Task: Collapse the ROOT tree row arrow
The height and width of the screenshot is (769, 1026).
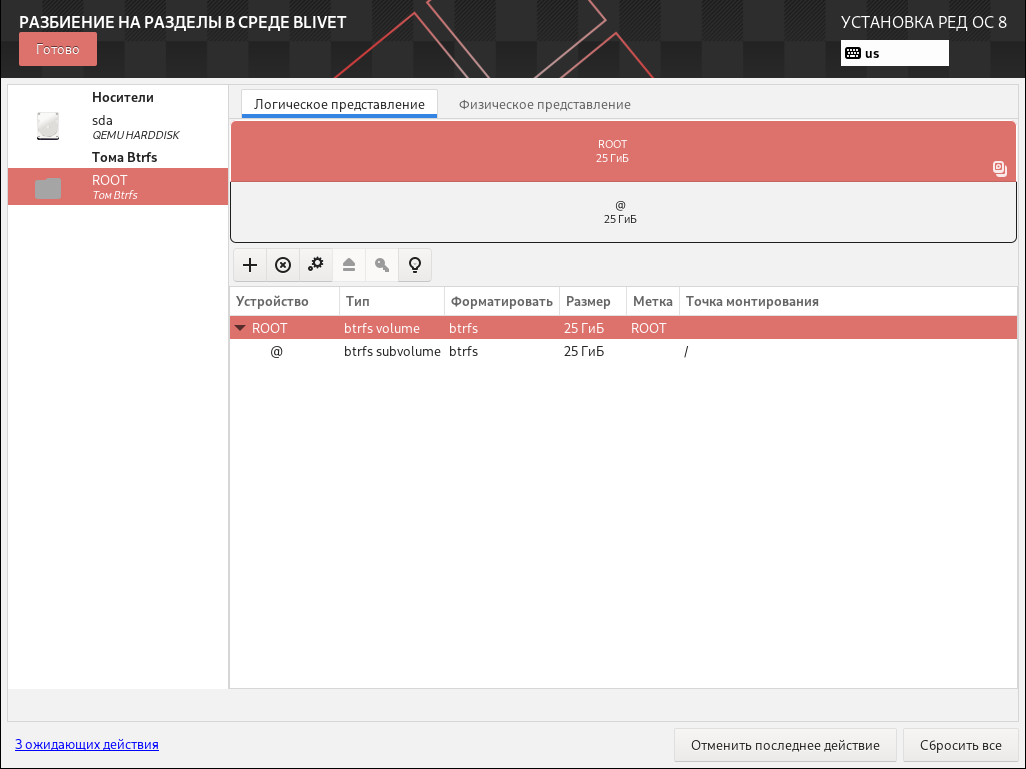Action: (x=240, y=328)
